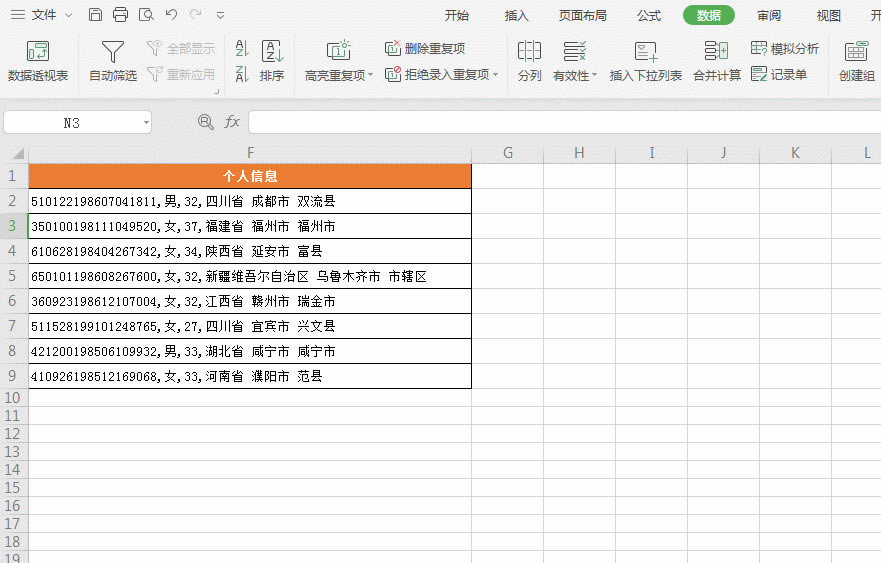Select row 1 header
881x563 pixels.
pos(13,176)
